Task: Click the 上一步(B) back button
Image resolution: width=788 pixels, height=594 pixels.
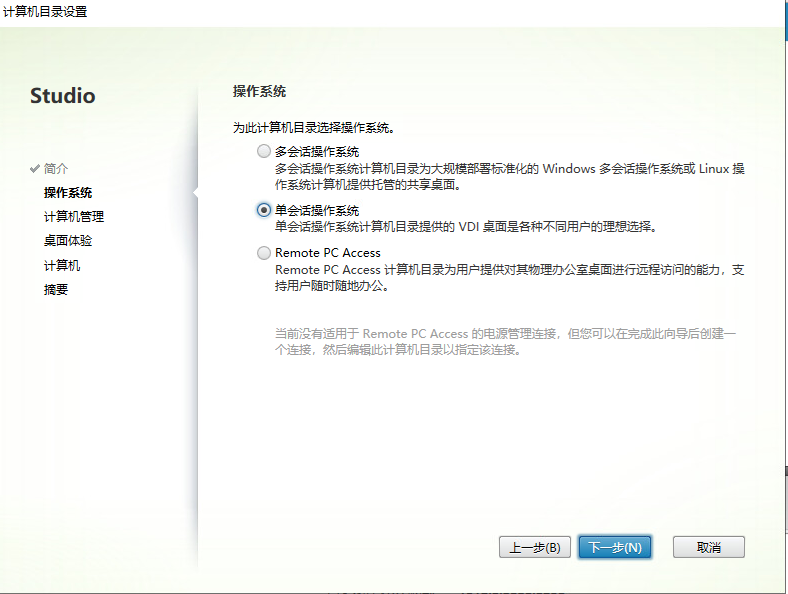Action: click(535, 548)
